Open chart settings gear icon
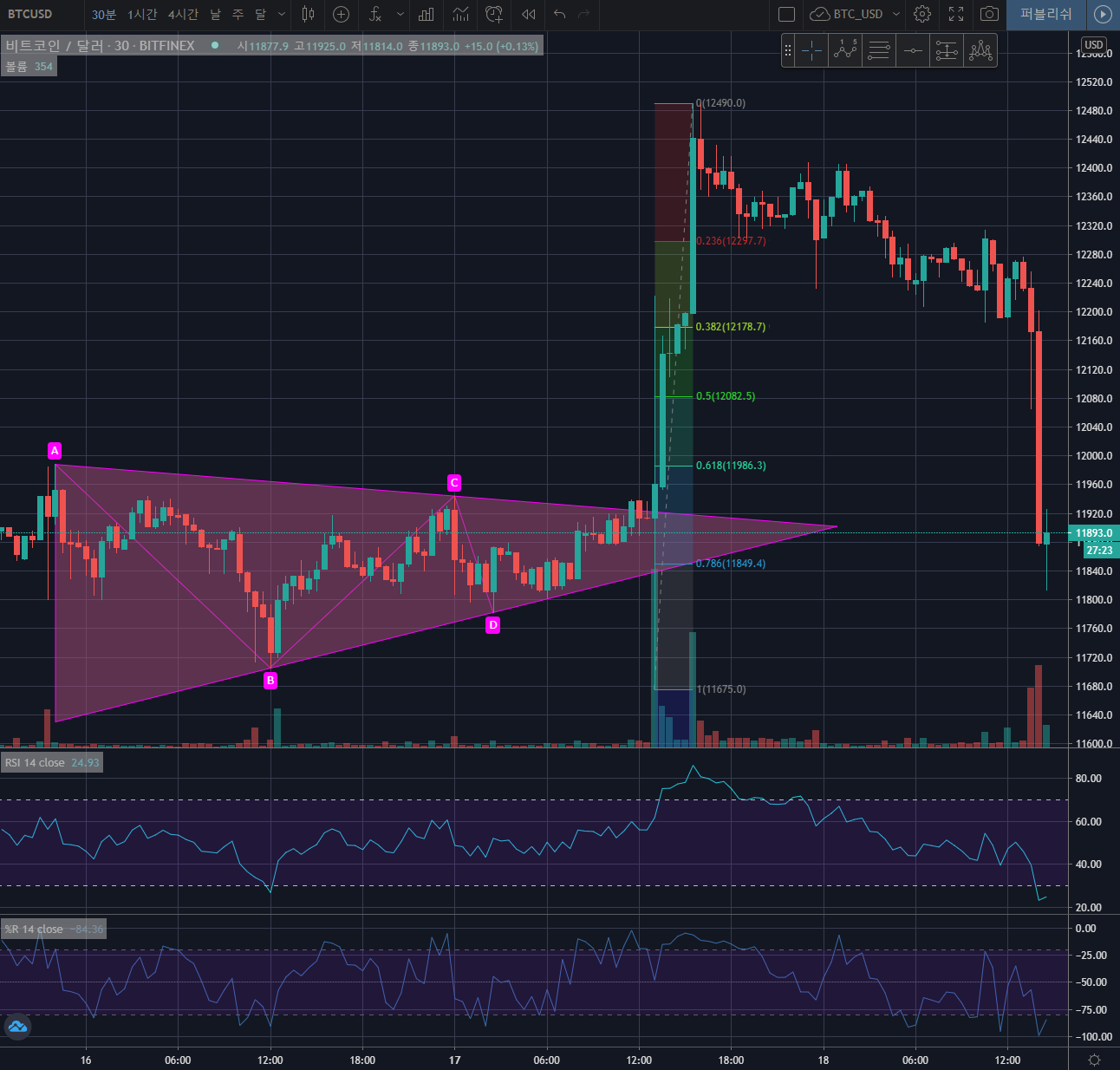Viewport: 1120px width, 1070px height. [x=922, y=14]
